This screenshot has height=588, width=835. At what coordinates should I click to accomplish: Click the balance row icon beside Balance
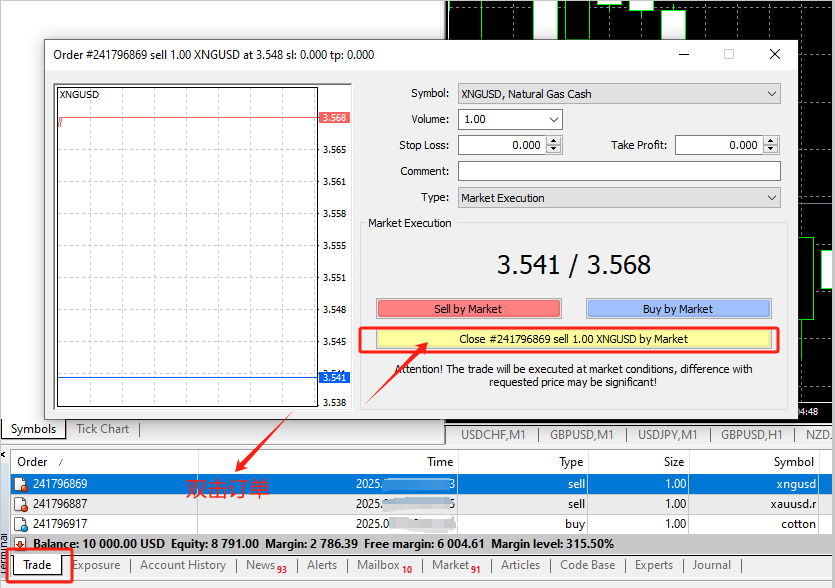click(20, 544)
